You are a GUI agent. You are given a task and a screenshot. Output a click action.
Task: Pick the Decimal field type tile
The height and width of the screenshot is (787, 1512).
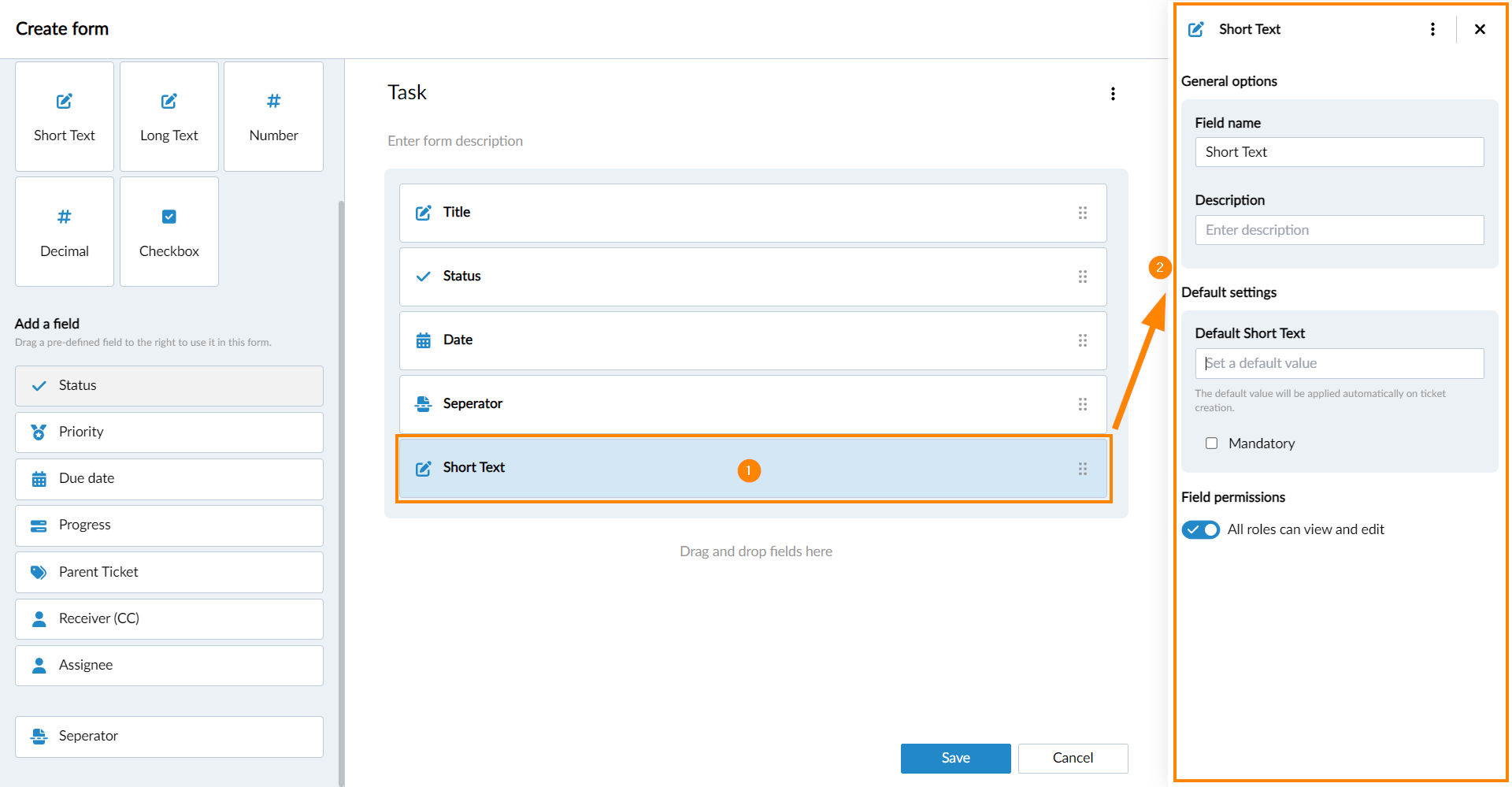coord(65,232)
